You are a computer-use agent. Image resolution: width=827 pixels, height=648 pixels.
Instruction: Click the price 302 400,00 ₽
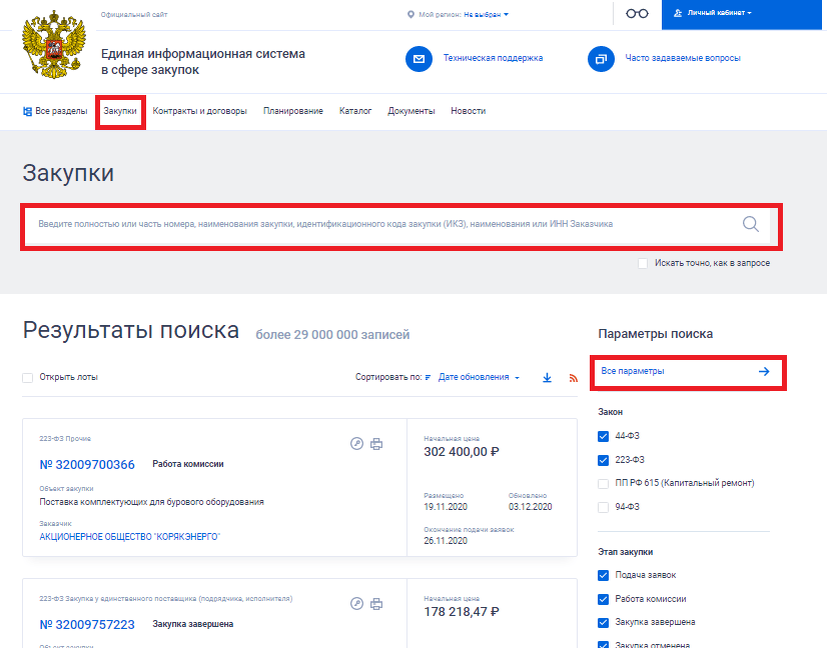[x=461, y=452]
